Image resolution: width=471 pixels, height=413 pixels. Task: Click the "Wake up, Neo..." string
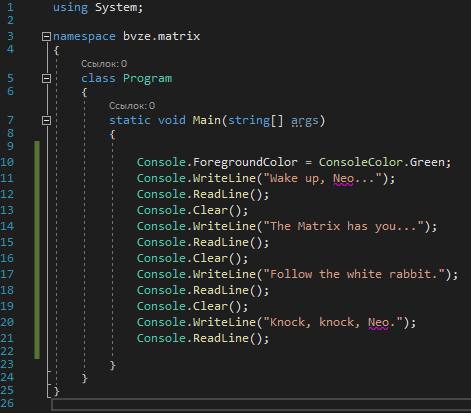322,178
